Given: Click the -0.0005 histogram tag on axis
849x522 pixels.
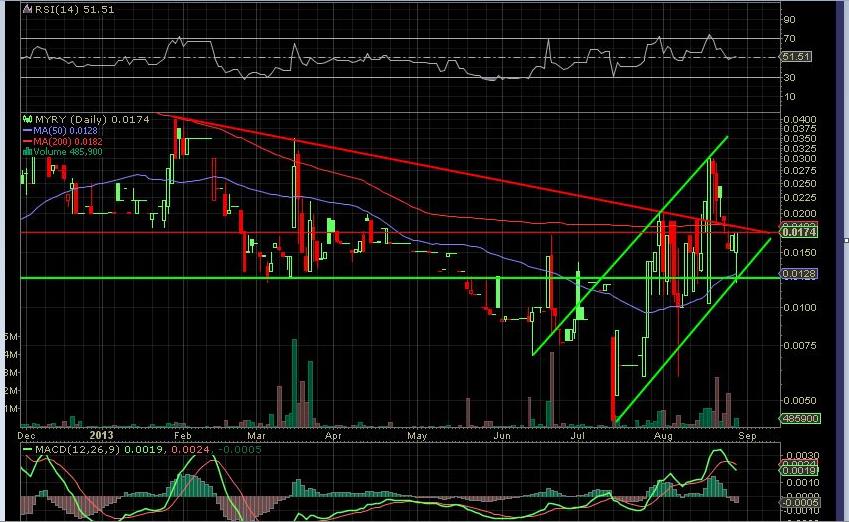Looking at the screenshot, I should point(799,503).
